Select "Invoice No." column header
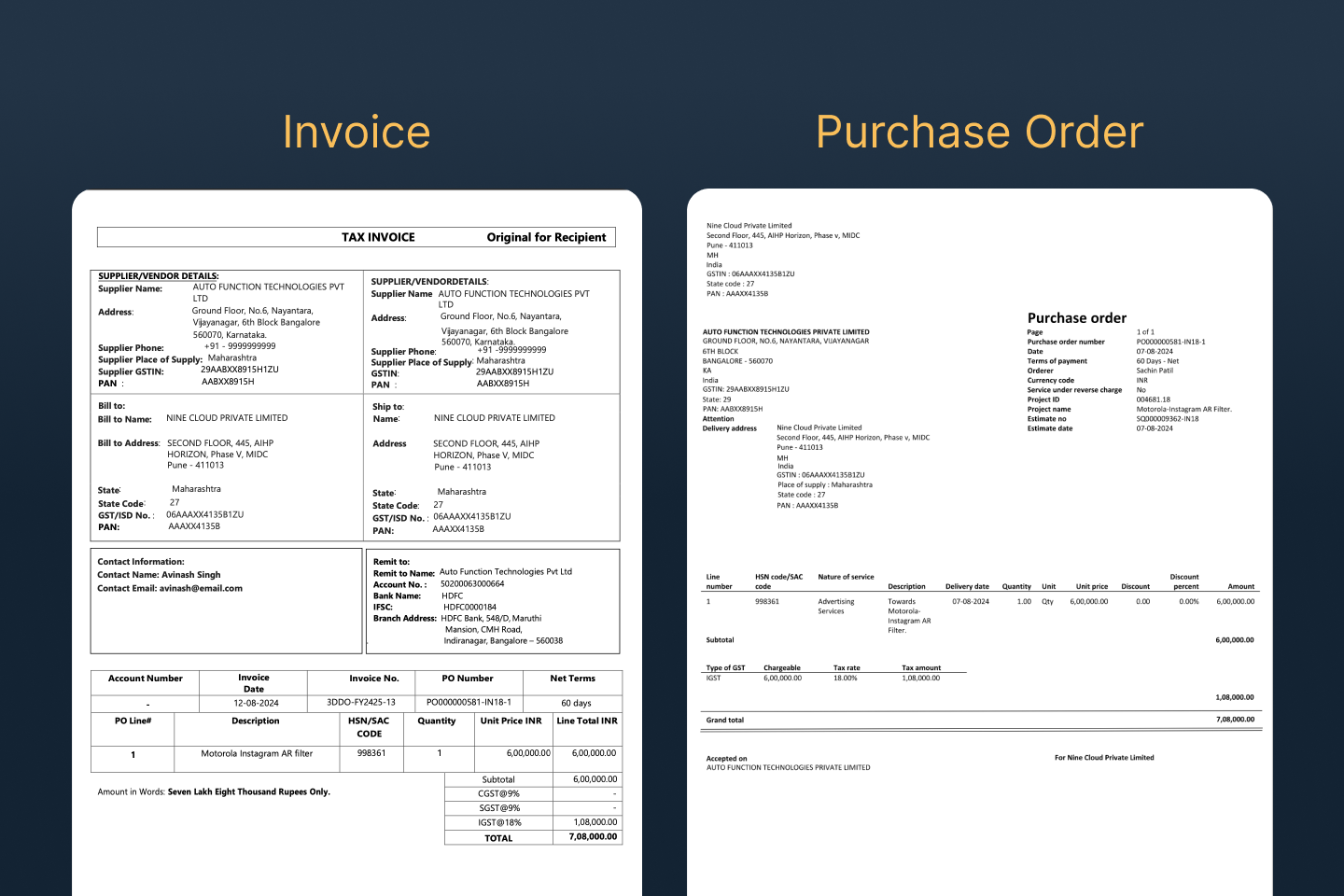Viewport: 1344px width, 896px height. point(374,679)
